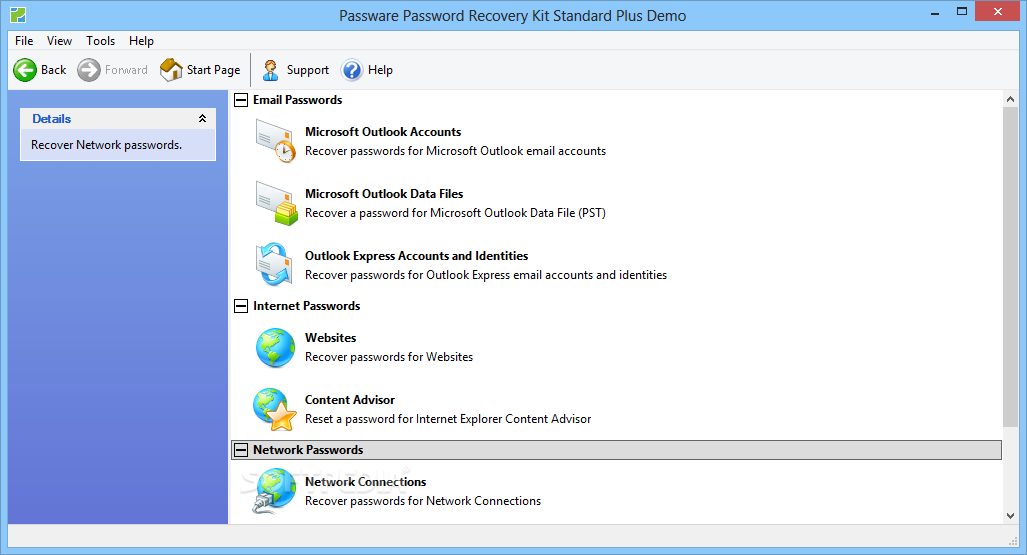The width and height of the screenshot is (1027, 555).
Task: Maximize the Passware window
Action: pos(962,12)
